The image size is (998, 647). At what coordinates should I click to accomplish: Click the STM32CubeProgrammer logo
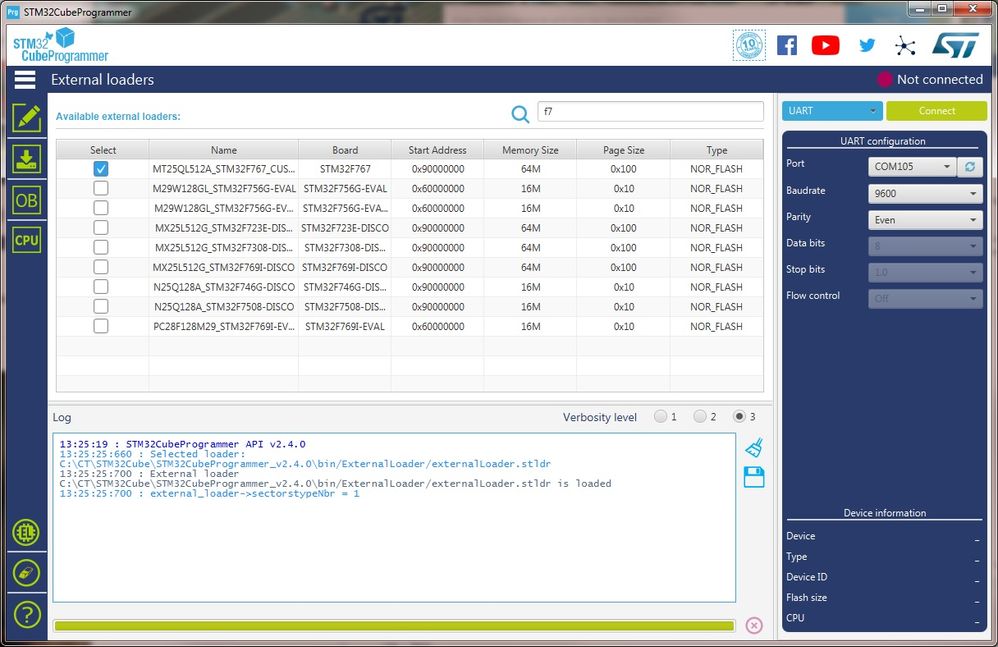60,45
